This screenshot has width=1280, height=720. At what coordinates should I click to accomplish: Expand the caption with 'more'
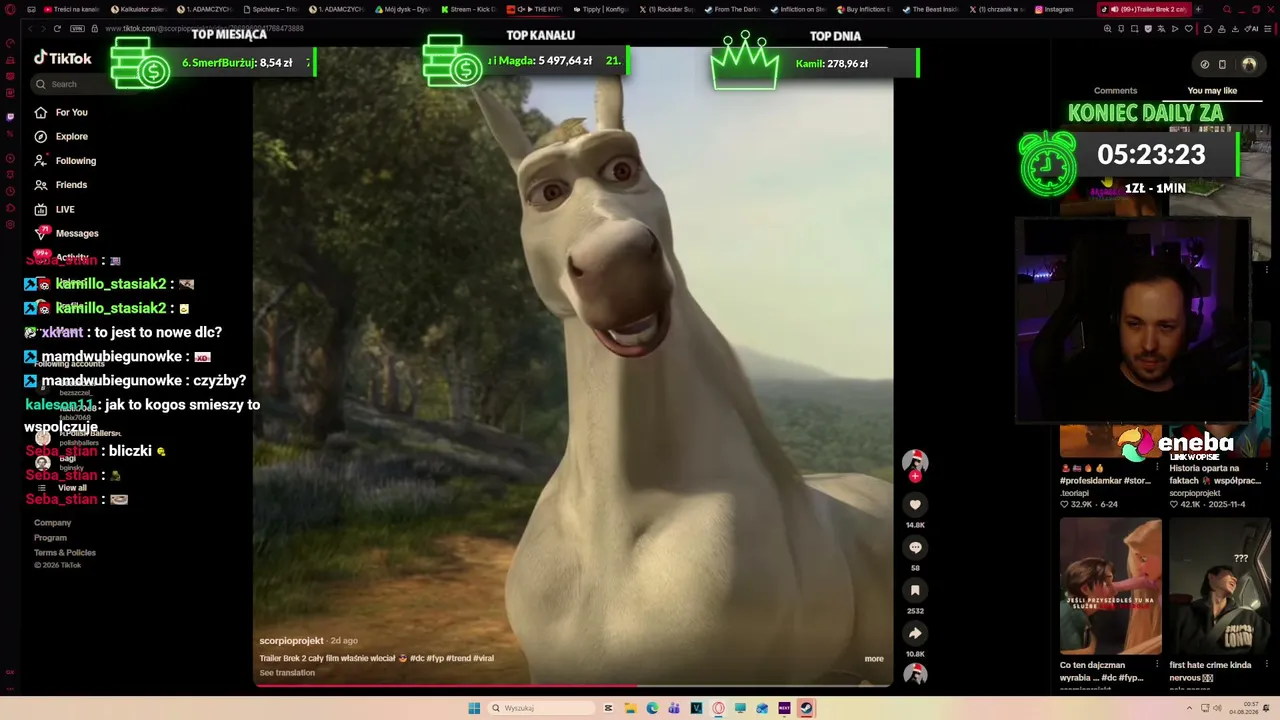(874, 659)
